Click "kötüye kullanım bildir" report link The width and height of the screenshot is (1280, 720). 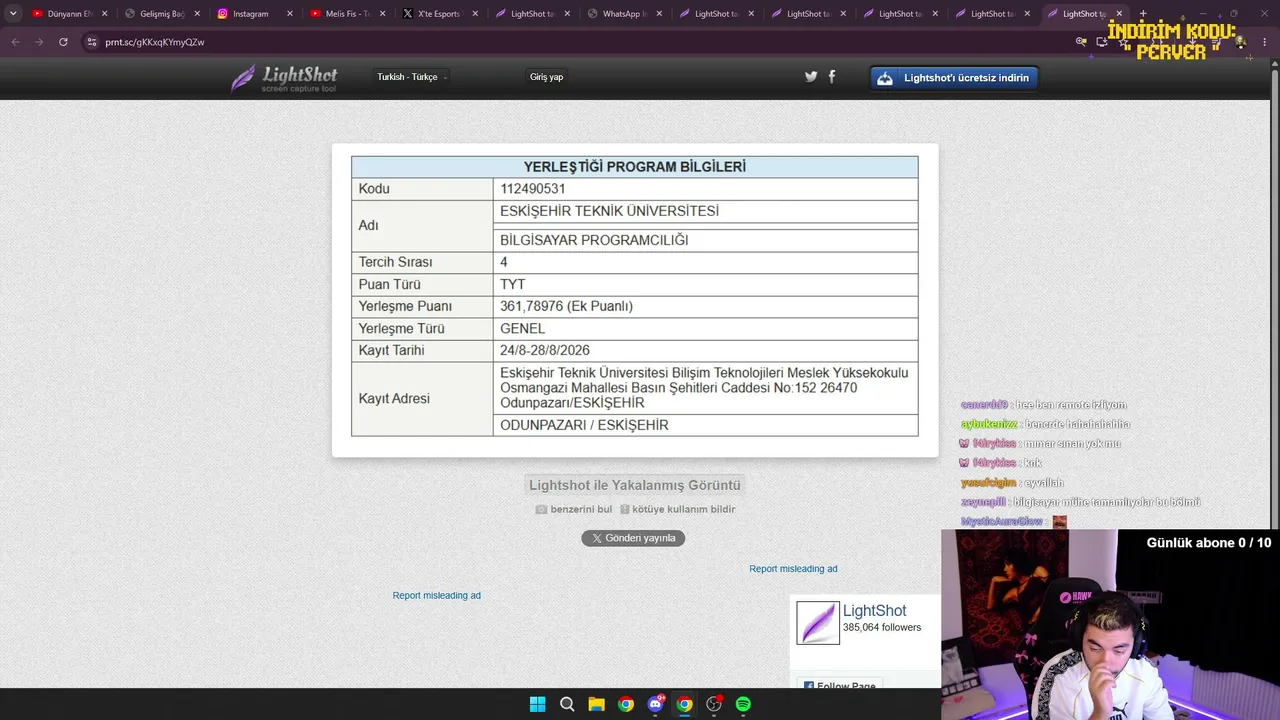[683, 509]
